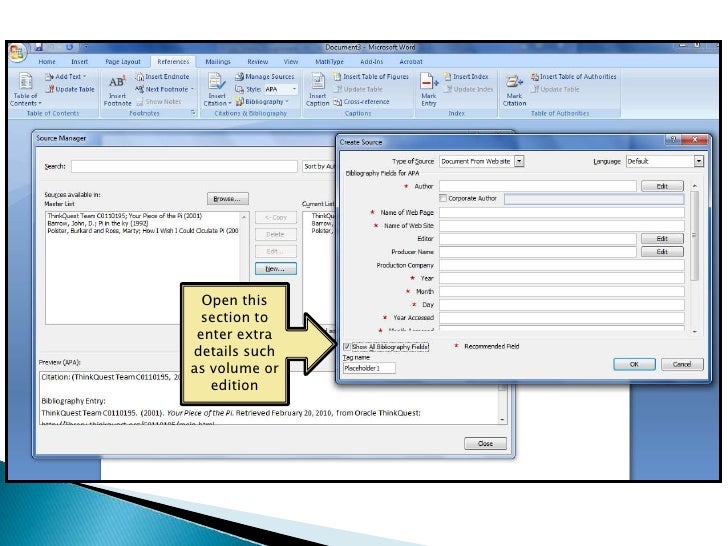Click Update Table in Table of Contents group

pos(70,89)
